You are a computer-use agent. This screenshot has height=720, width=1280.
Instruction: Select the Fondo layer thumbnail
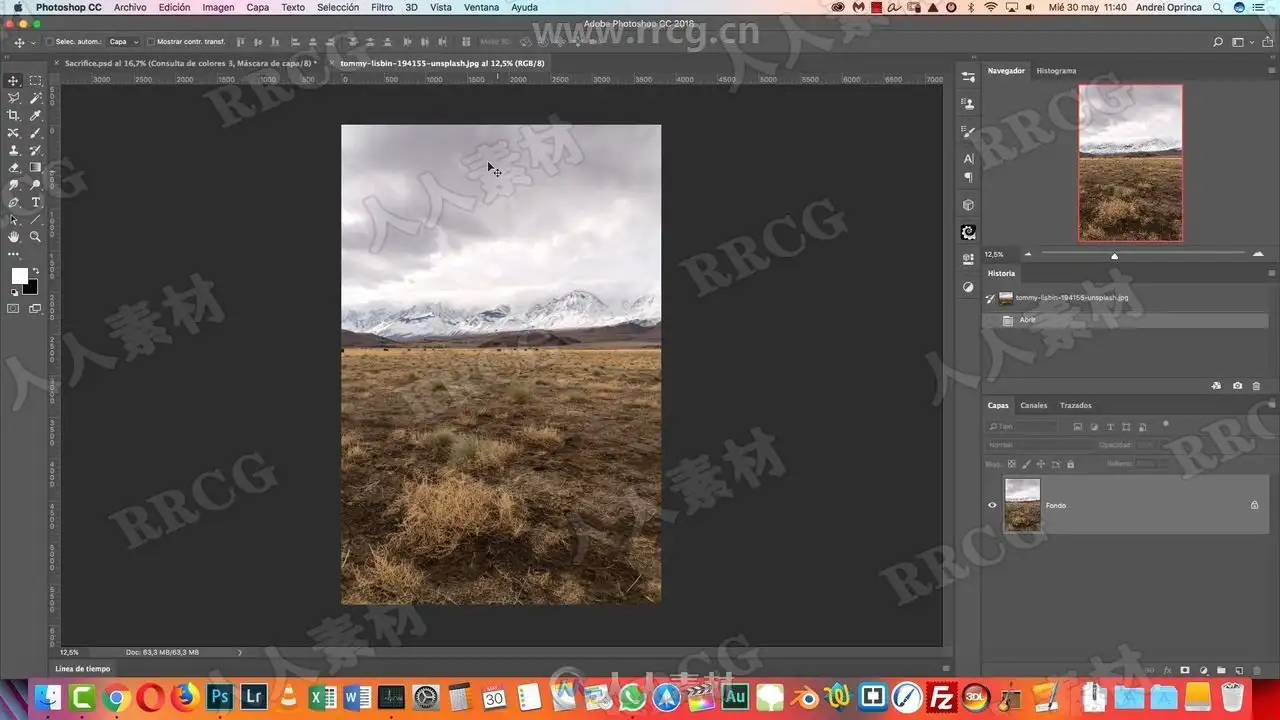pos(1022,505)
